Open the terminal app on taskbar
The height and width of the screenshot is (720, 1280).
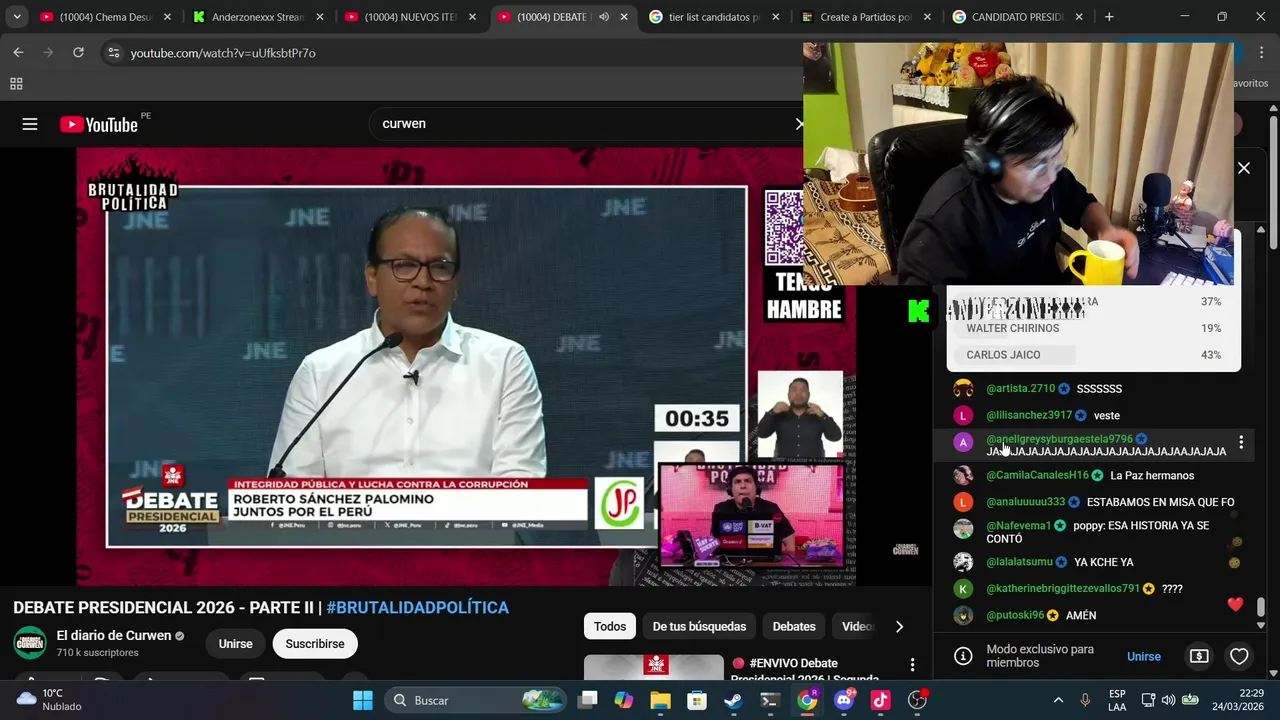[770, 700]
